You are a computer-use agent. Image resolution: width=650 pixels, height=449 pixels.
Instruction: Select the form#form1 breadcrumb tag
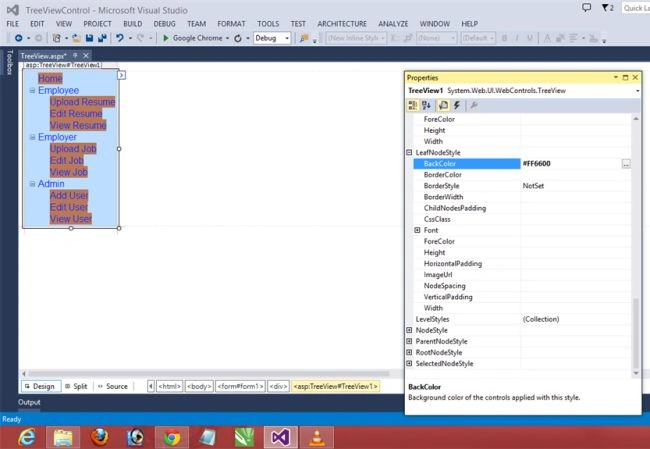[240, 386]
